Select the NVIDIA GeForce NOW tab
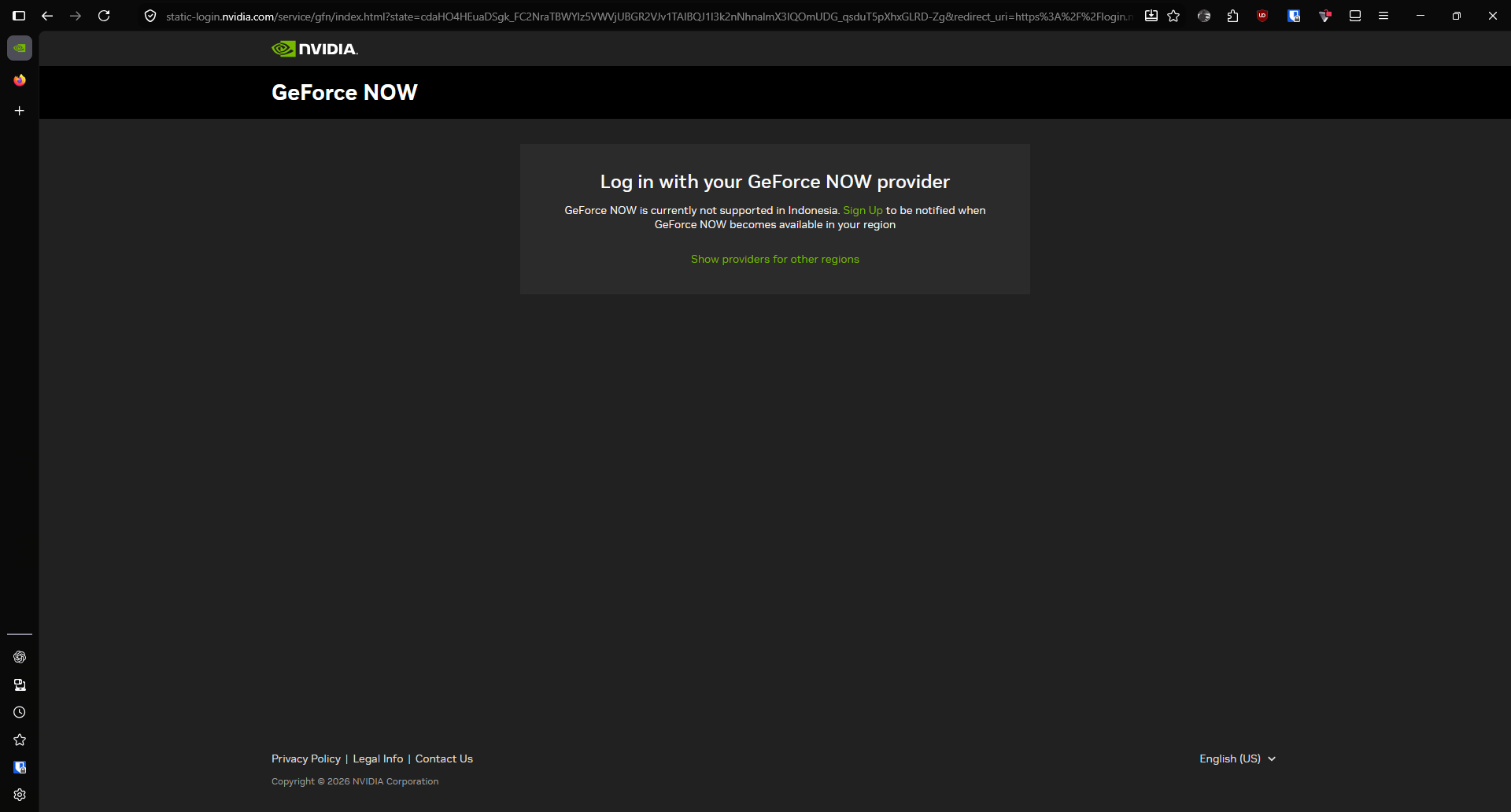The image size is (1511, 812). pos(20,48)
